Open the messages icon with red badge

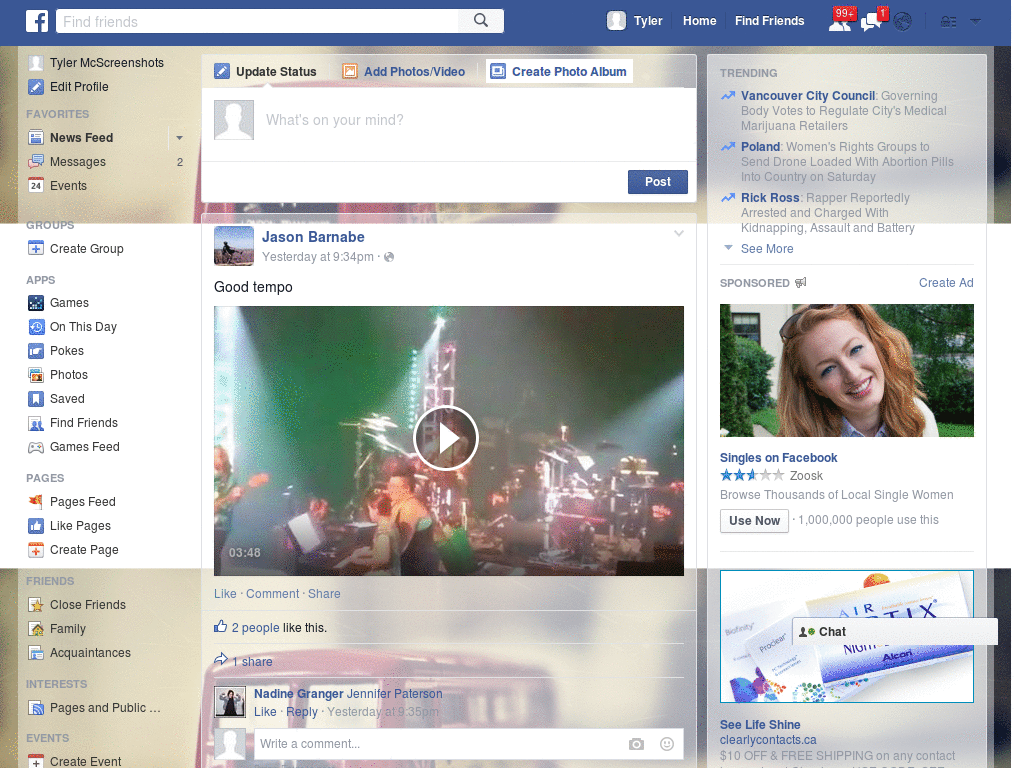(x=872, y=22)
